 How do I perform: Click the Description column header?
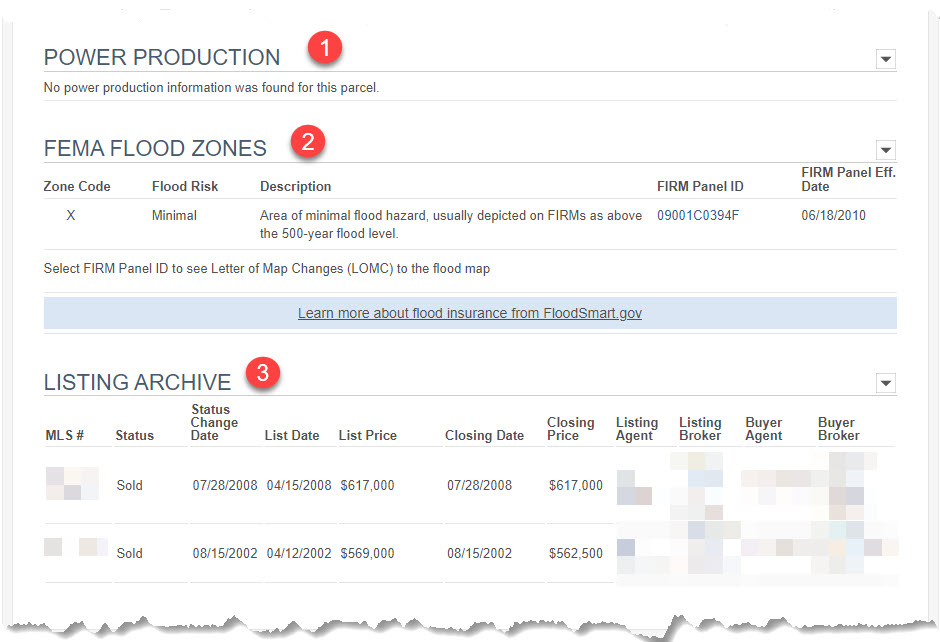[296, 186]
